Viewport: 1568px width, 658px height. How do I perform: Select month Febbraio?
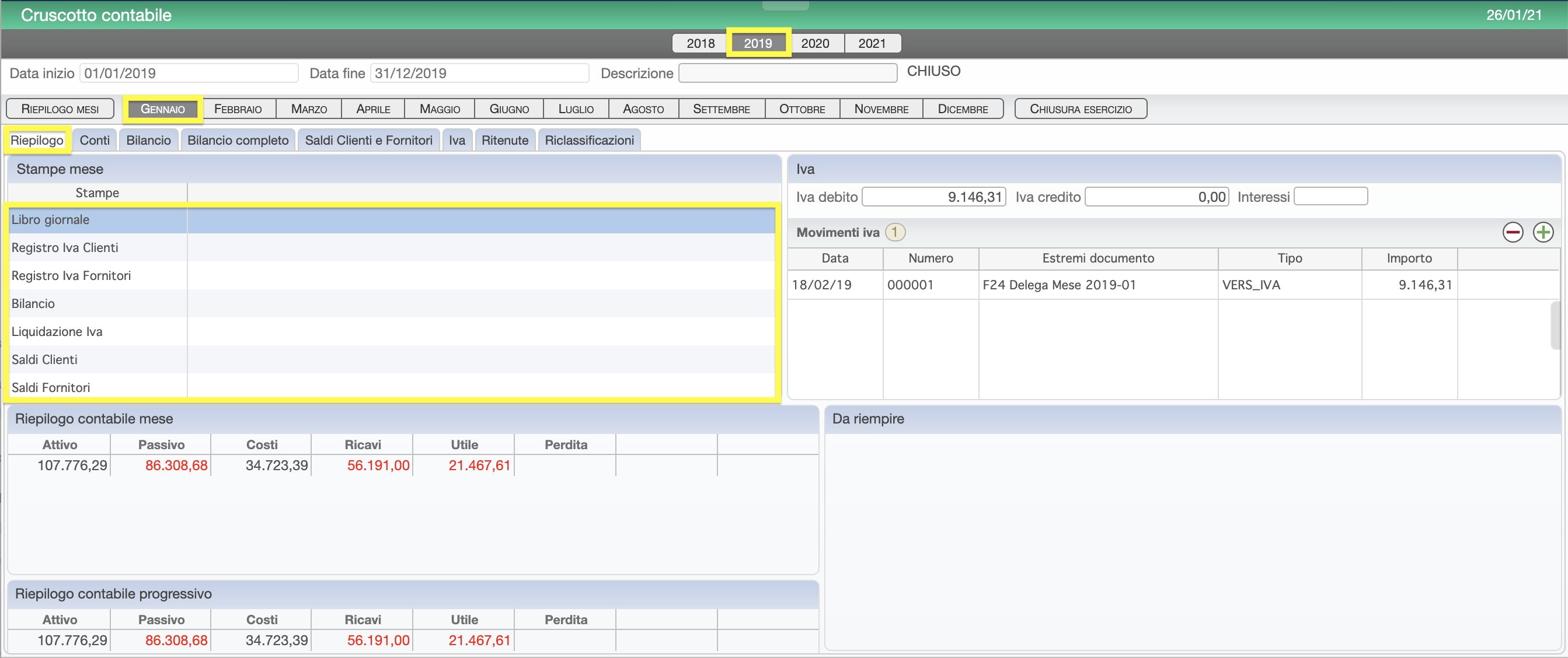tap(238, 109)
